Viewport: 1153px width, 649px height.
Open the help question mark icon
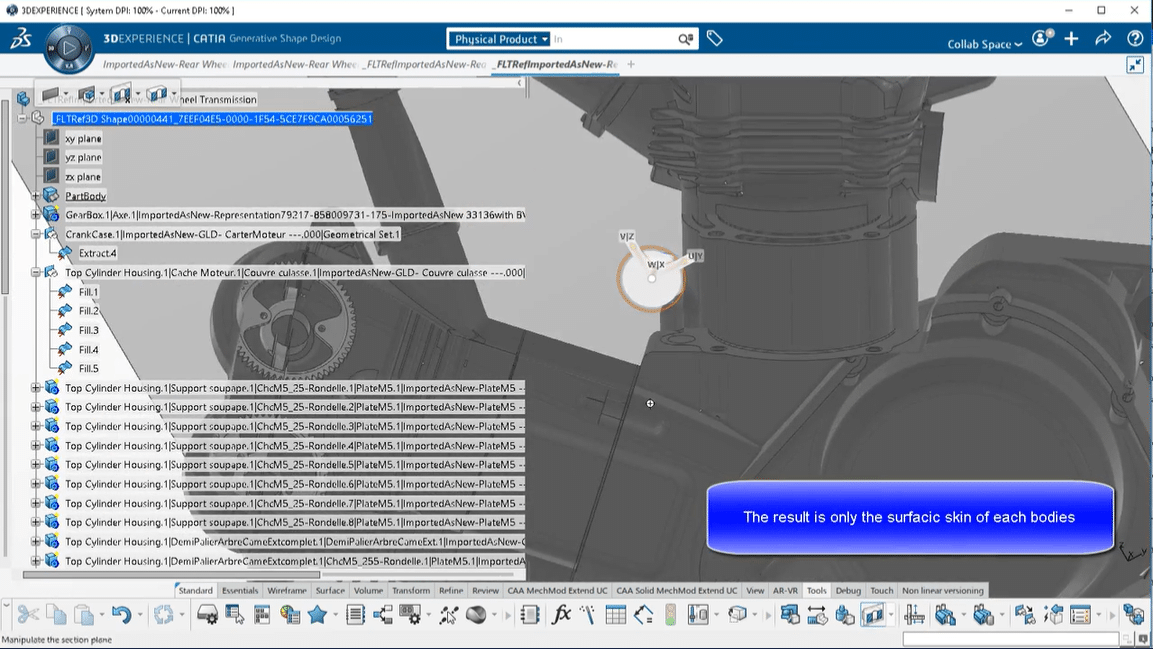(x=1135, y=38)
